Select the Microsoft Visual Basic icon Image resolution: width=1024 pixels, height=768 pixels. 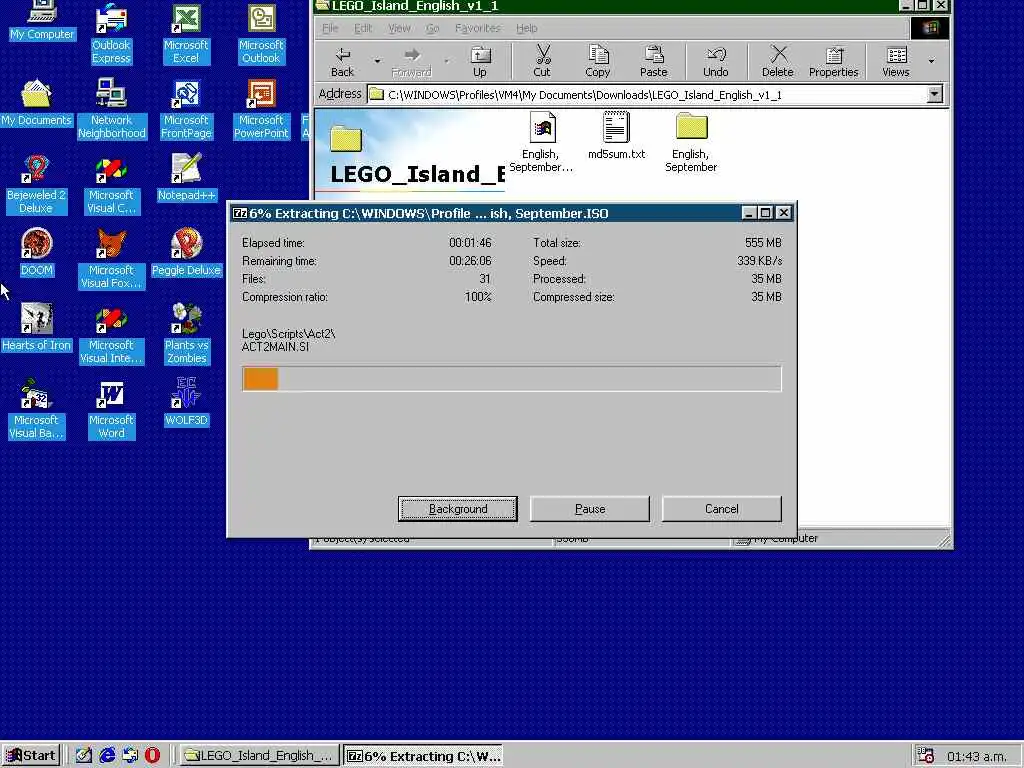tap(36, 409)
